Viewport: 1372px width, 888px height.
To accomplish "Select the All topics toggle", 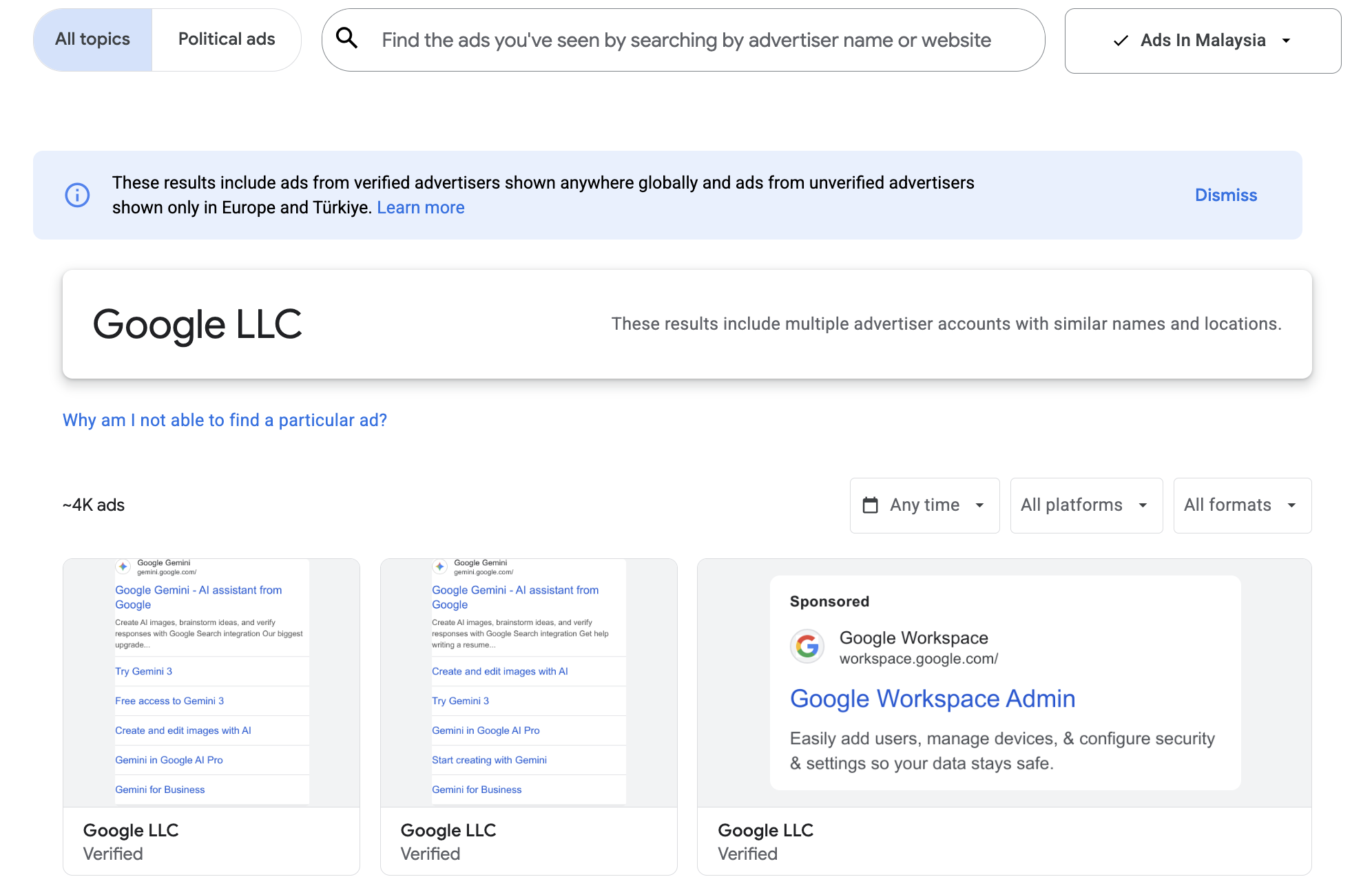I will tap(93, 39).
